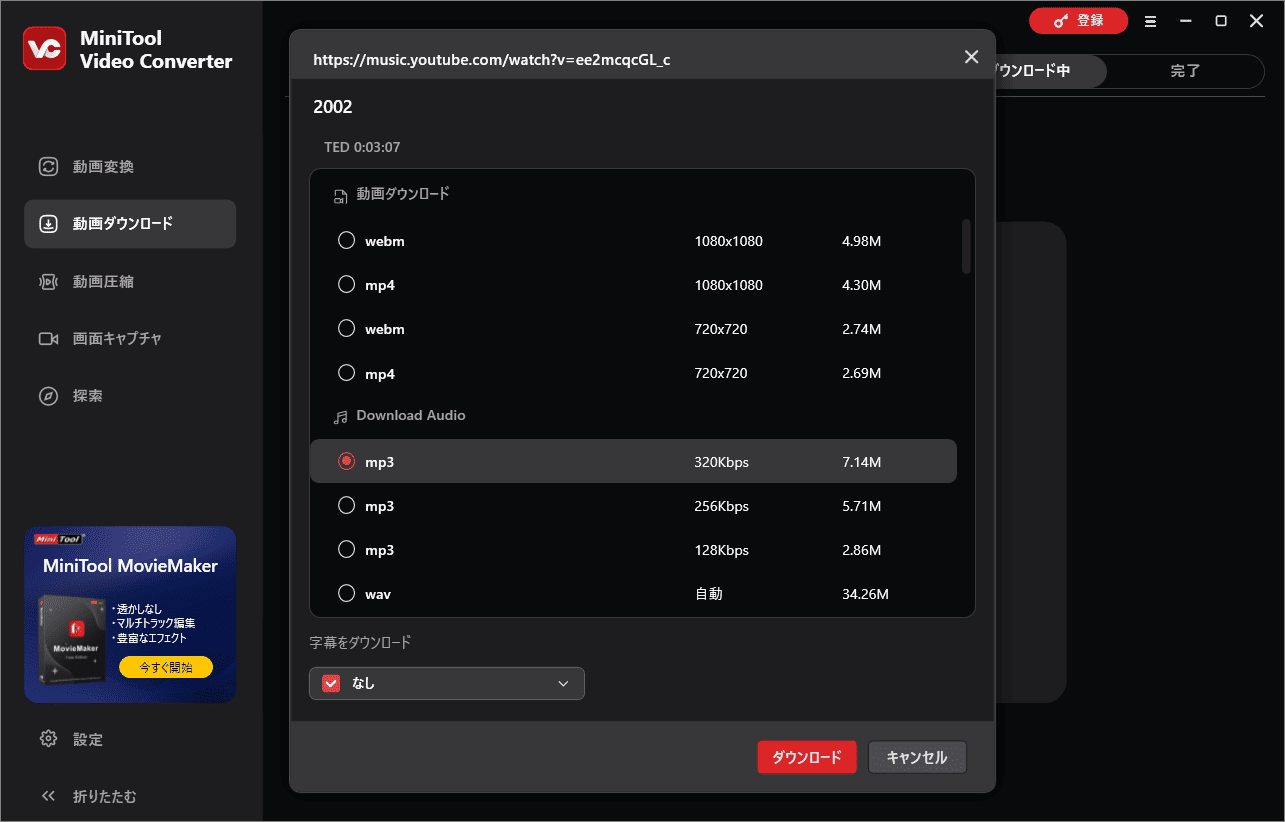Click the 設定 gear icon
Image resolution: width=1285 pixels, height=822 pixels.
48,739
